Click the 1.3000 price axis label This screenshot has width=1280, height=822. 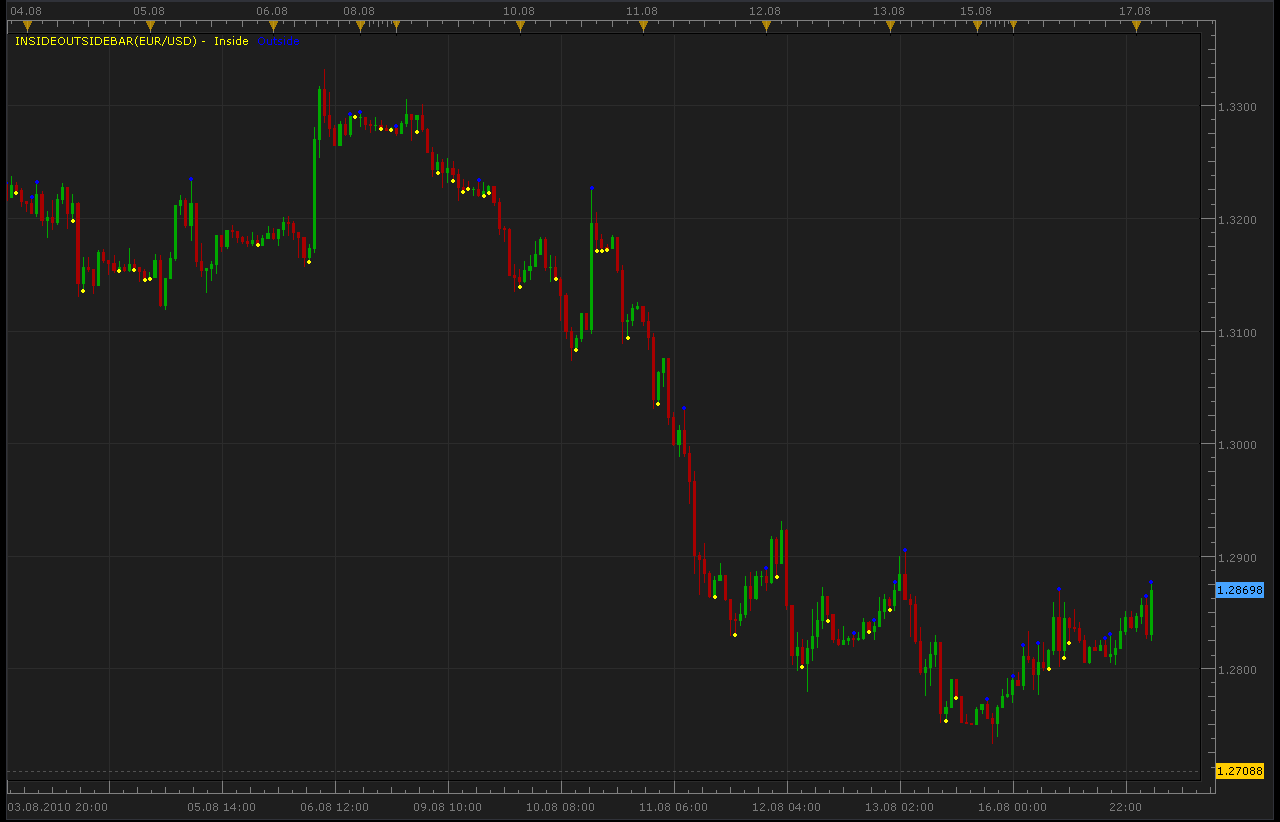pos(1236,445)
